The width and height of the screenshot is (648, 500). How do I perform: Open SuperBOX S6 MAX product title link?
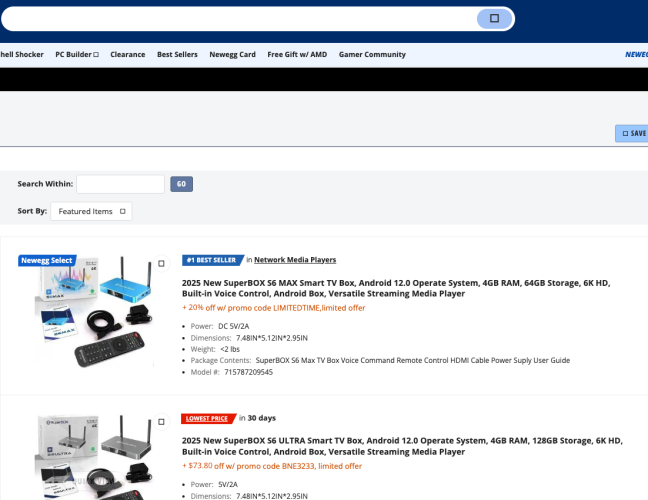click(395, 288)
